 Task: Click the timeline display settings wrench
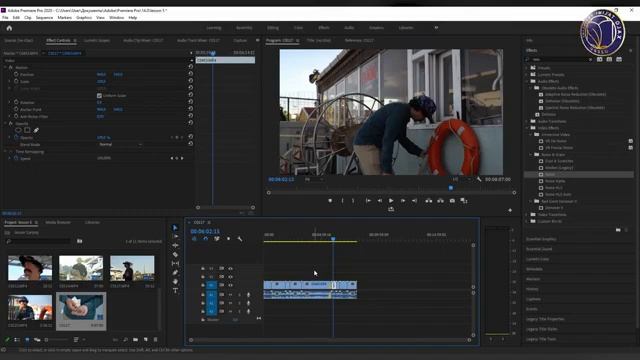pyautogui.click(x=240, y=239)
